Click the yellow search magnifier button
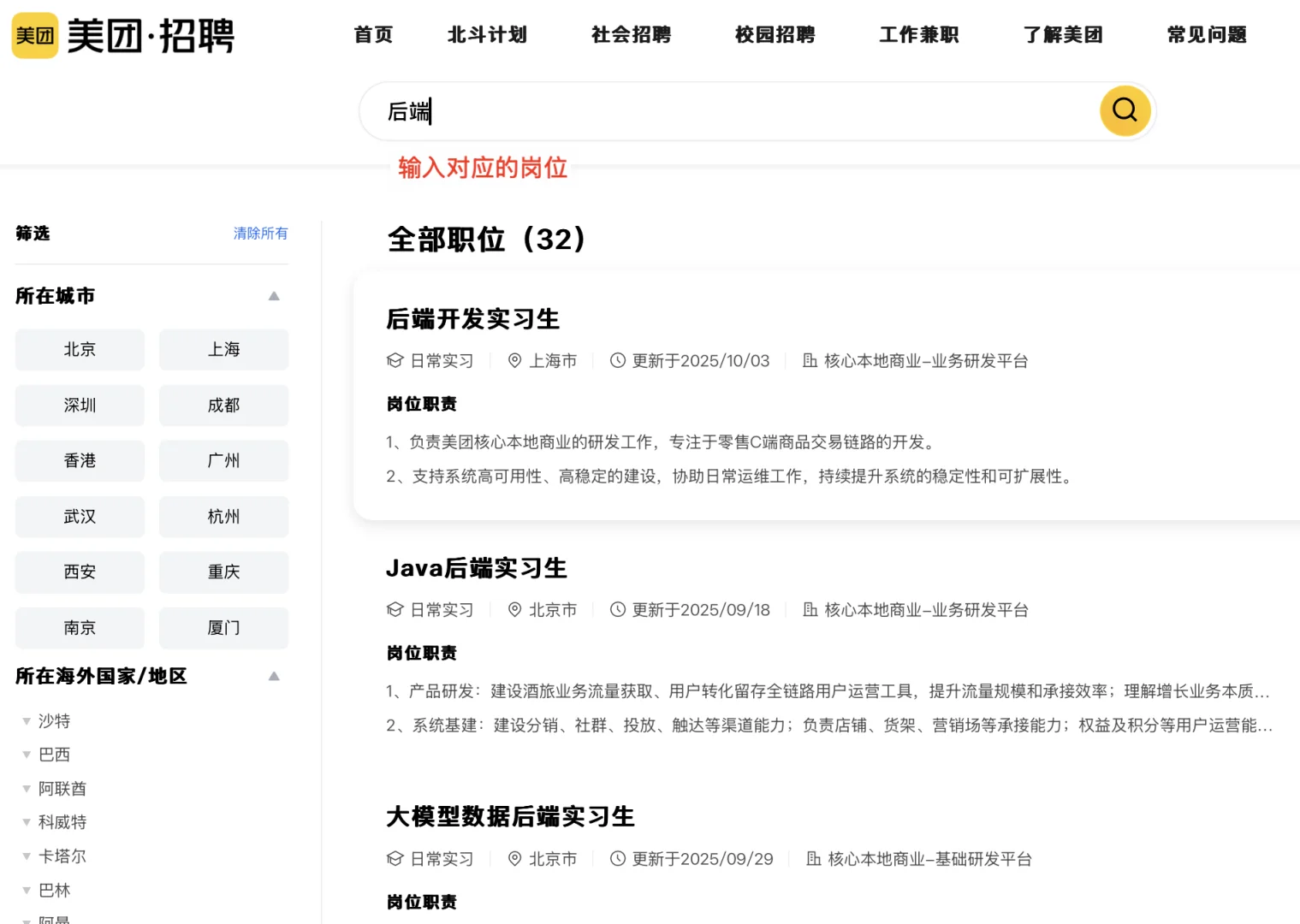 coord(1125,110)
